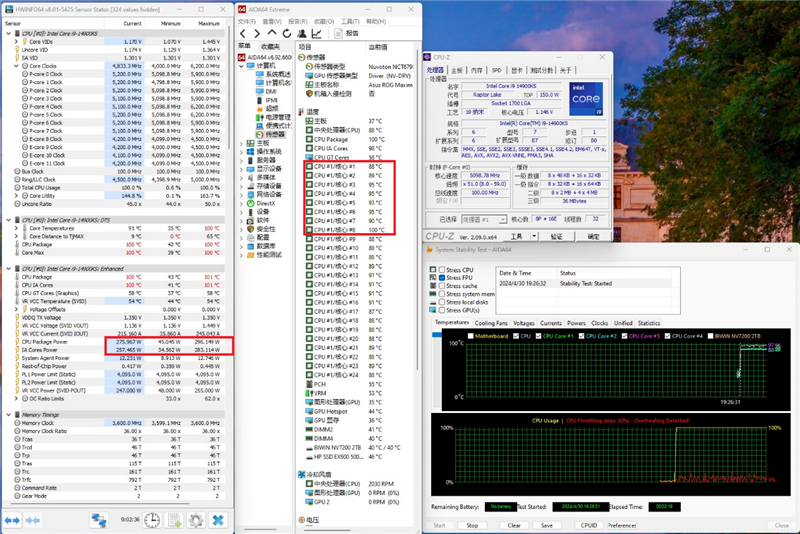Click HWiNFO clock reset timer icon
This screenshot has width=800, height=534.
click(x=152, y=520)
